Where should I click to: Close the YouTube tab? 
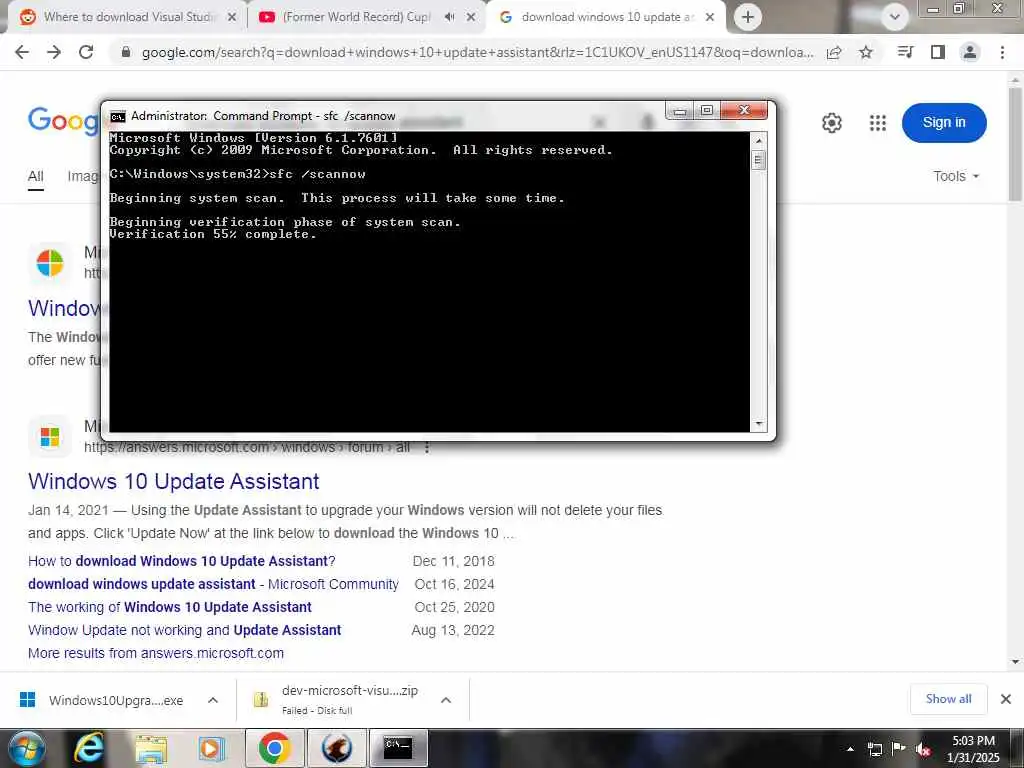pyautogui.click(x=471, y=17)
